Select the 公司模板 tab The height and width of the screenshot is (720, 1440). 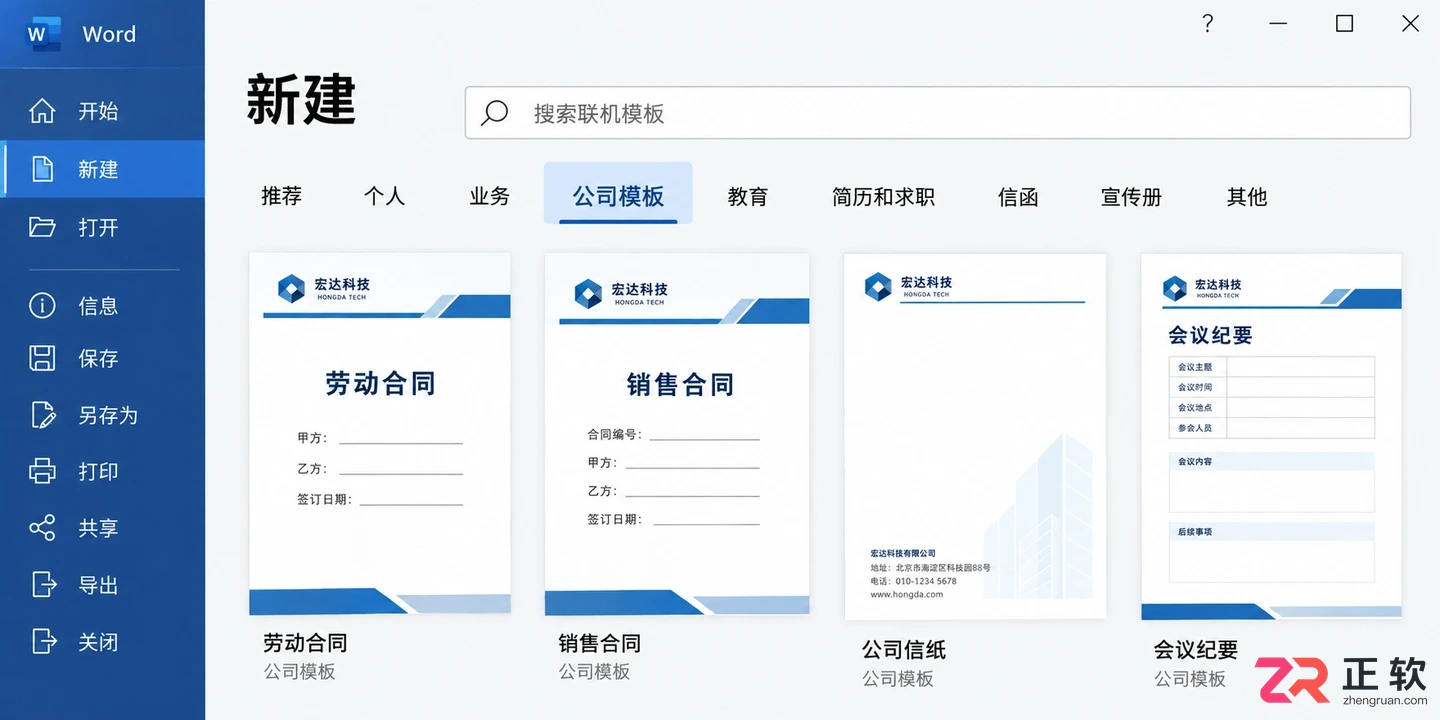(x=618, y=195)
